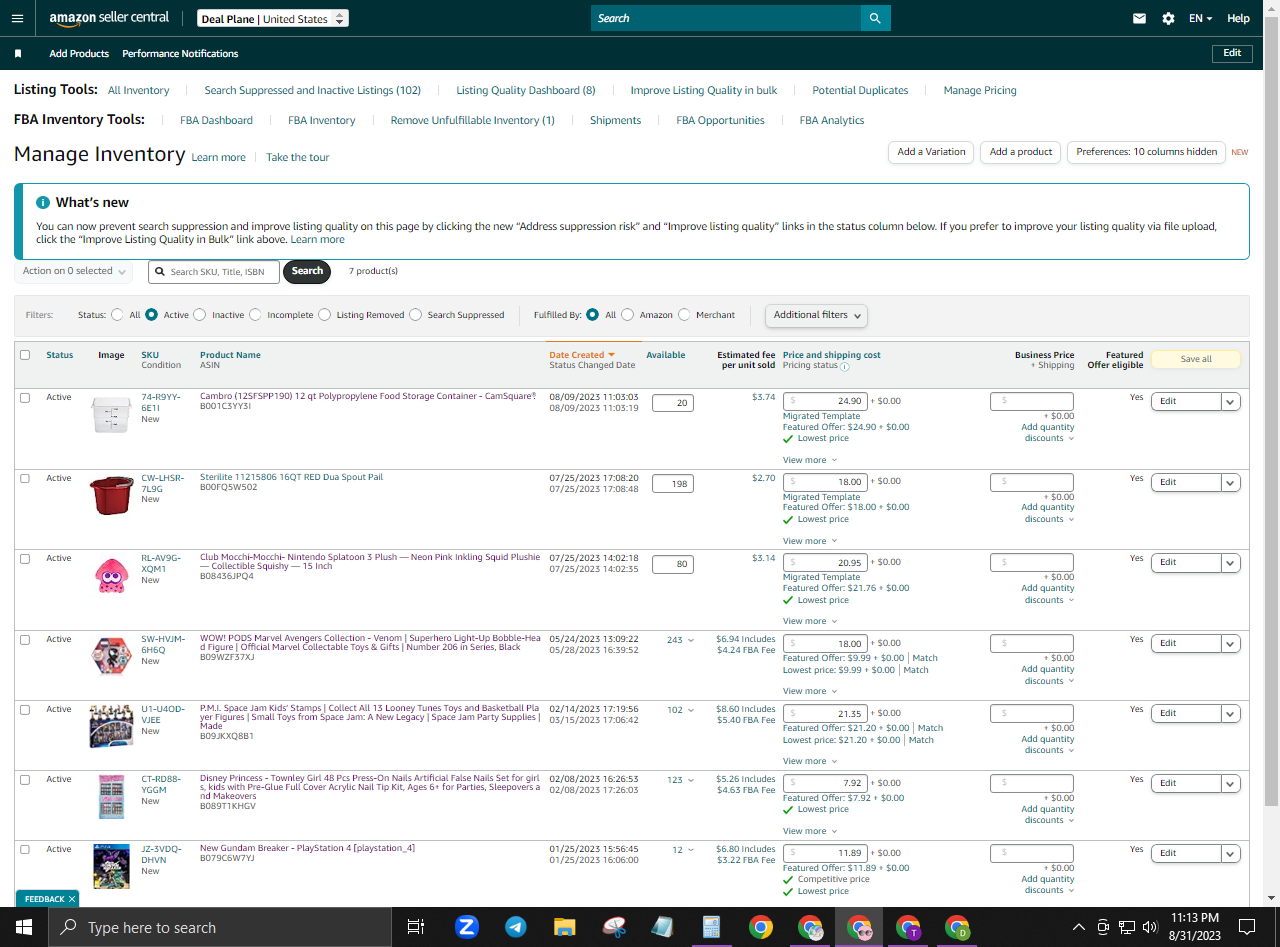
Task: Check the box for SKU 74-R9YY-6E1I row
Action: (25, 398)
